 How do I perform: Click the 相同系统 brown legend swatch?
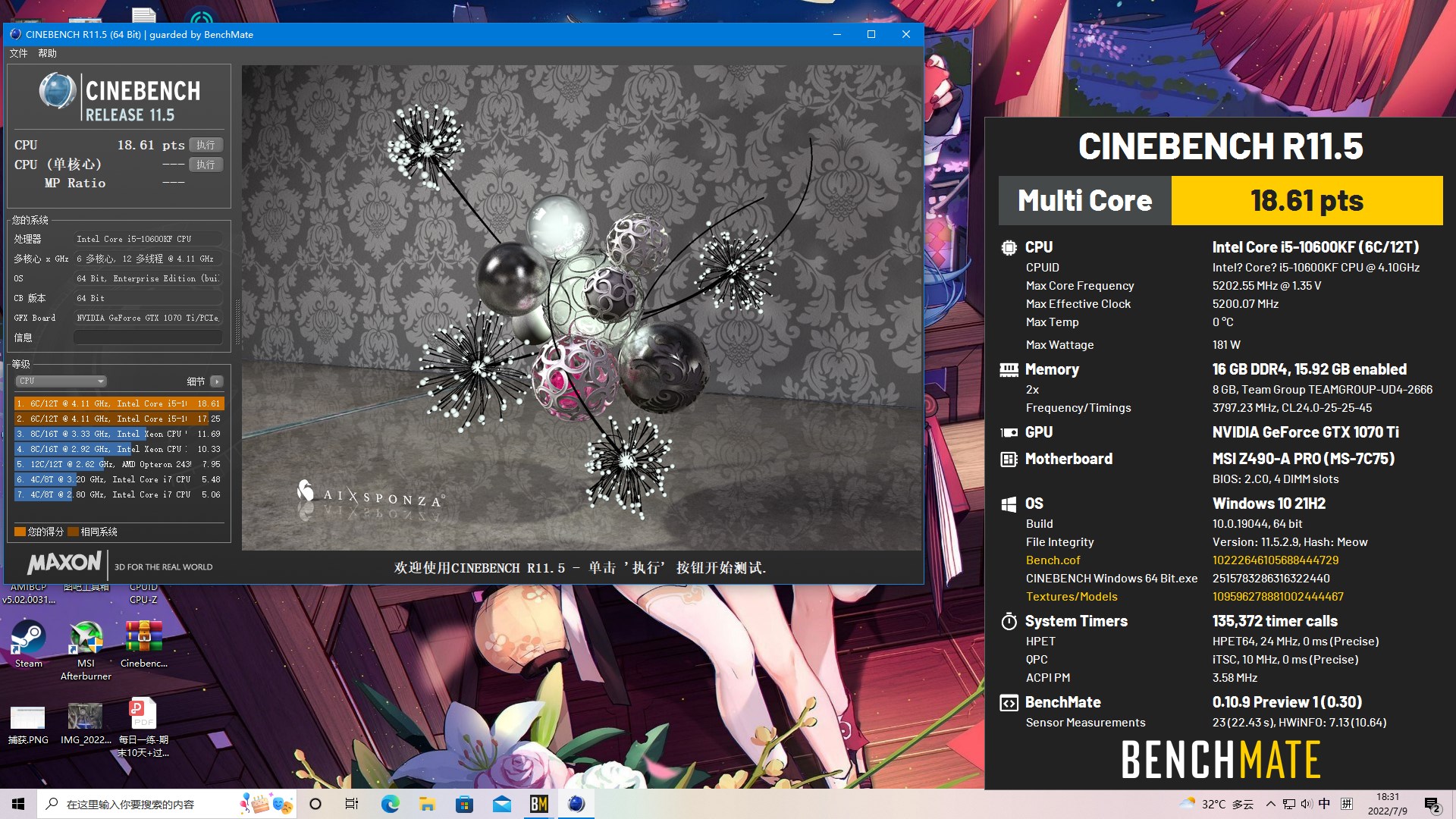point(73,532)
